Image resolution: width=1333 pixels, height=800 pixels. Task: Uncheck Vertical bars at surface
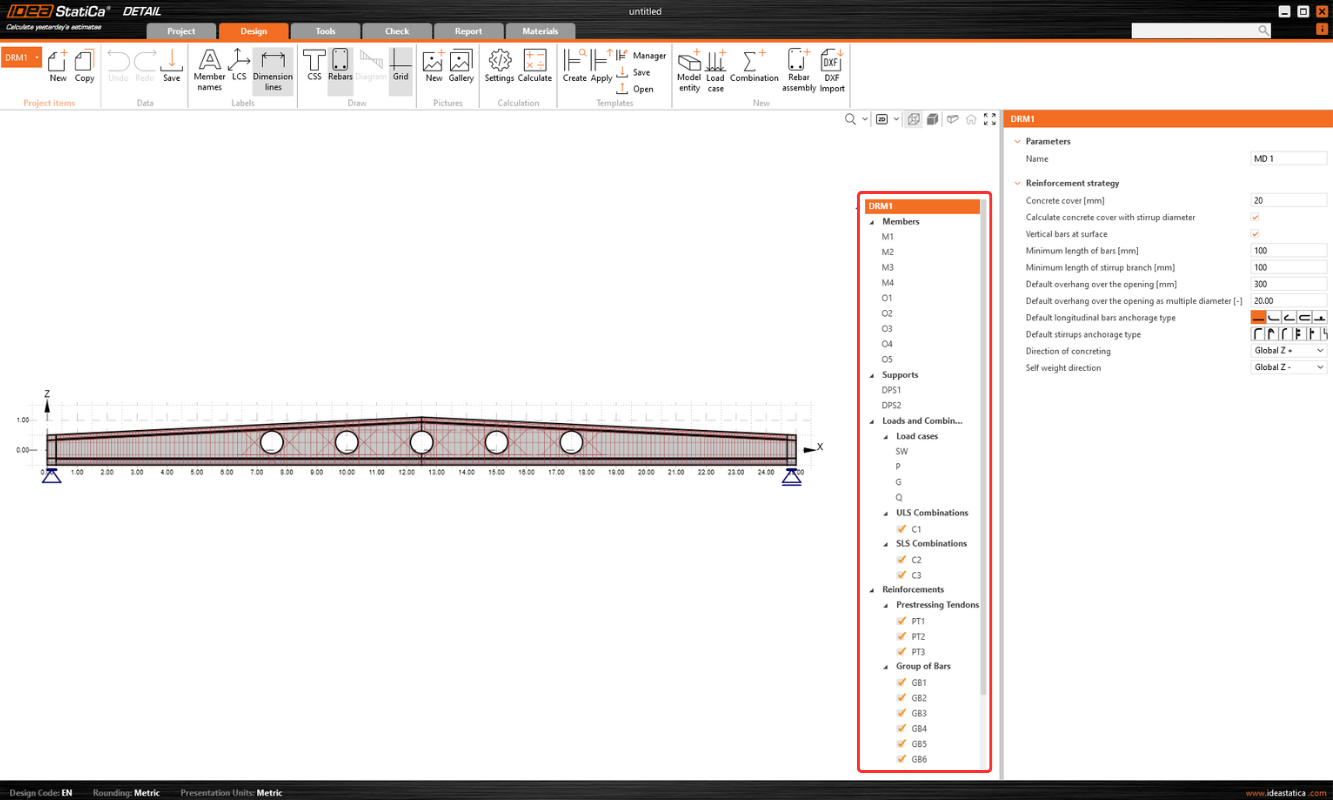pyautogui.click(x=1255, y=234)
